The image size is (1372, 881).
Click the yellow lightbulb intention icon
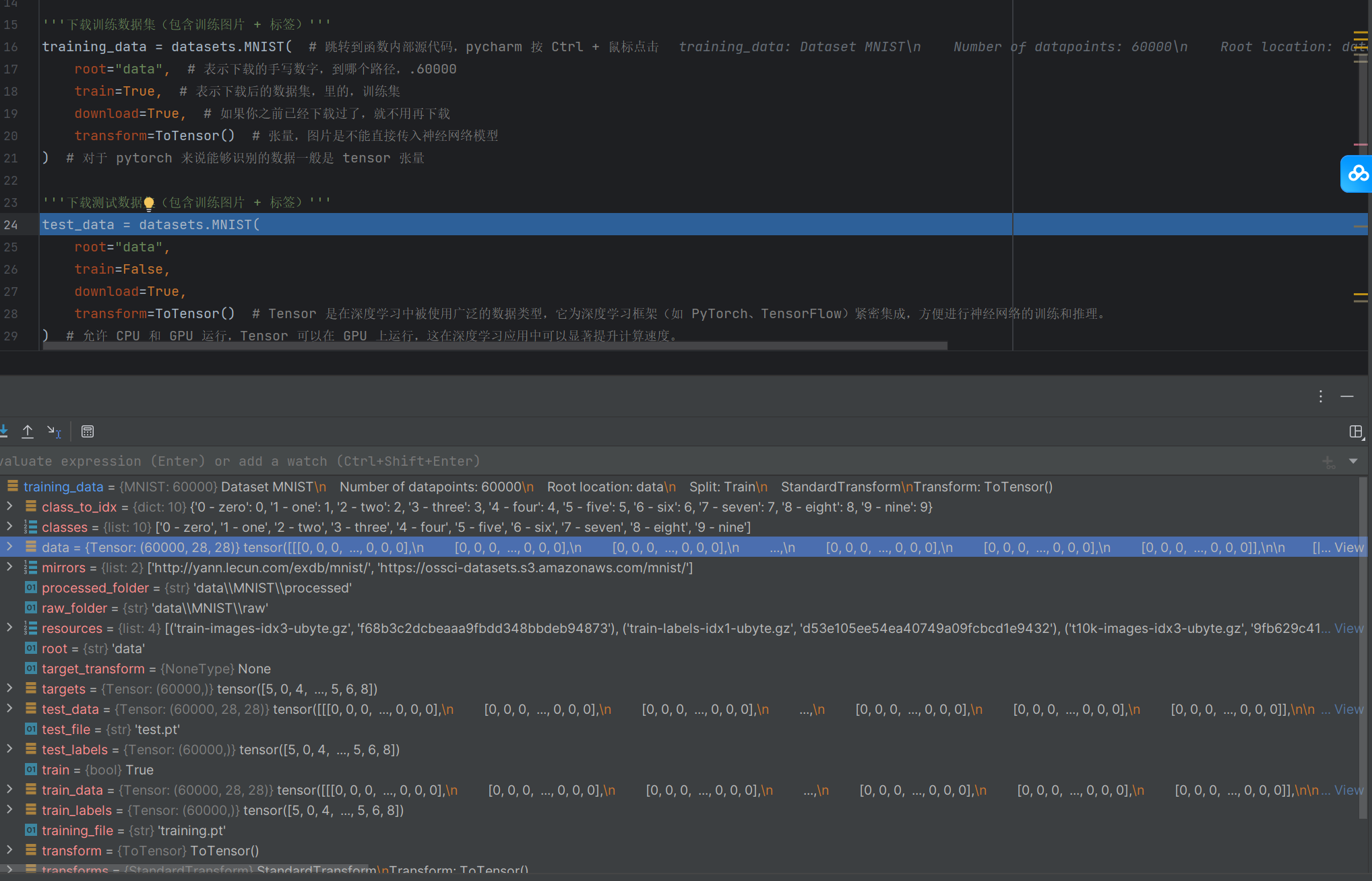pyautogui.click(x=149, y=203)
